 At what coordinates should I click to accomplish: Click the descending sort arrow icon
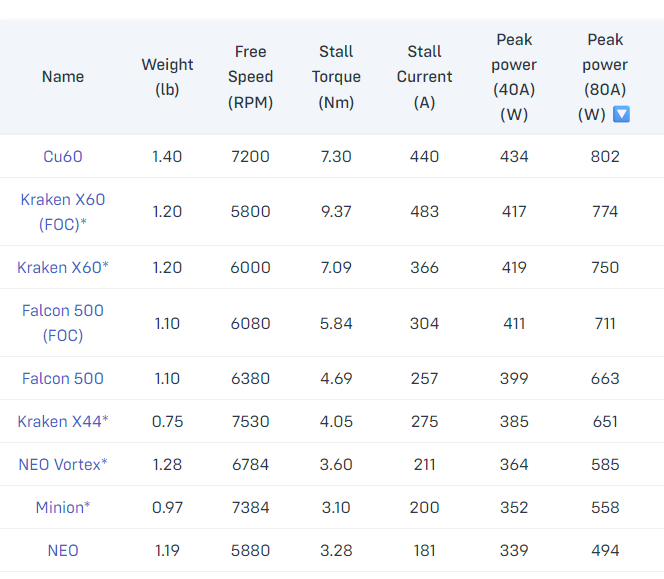pos(621,114)
